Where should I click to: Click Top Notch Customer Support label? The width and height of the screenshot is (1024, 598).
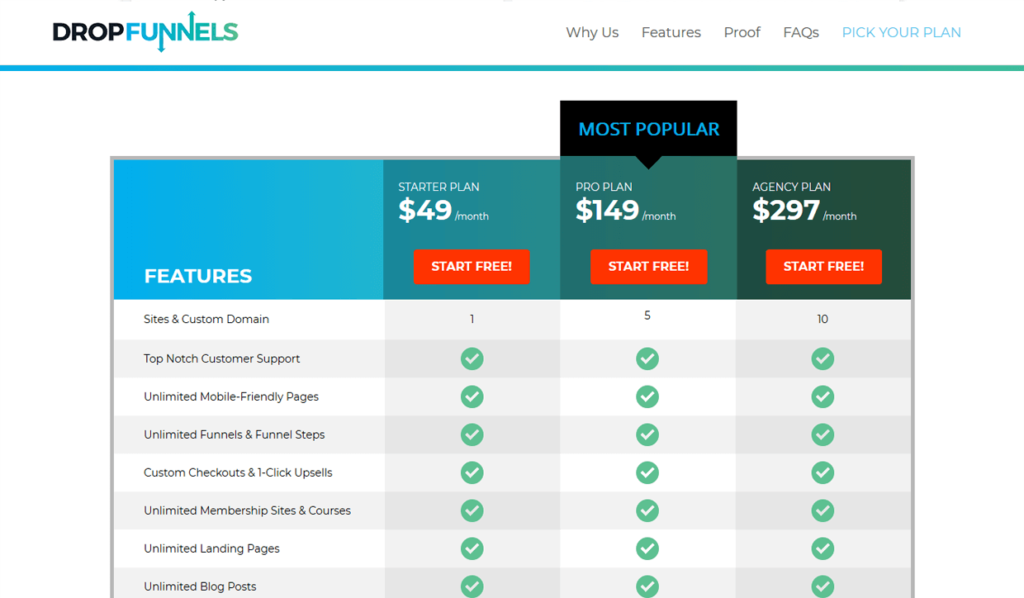[221, 358]
